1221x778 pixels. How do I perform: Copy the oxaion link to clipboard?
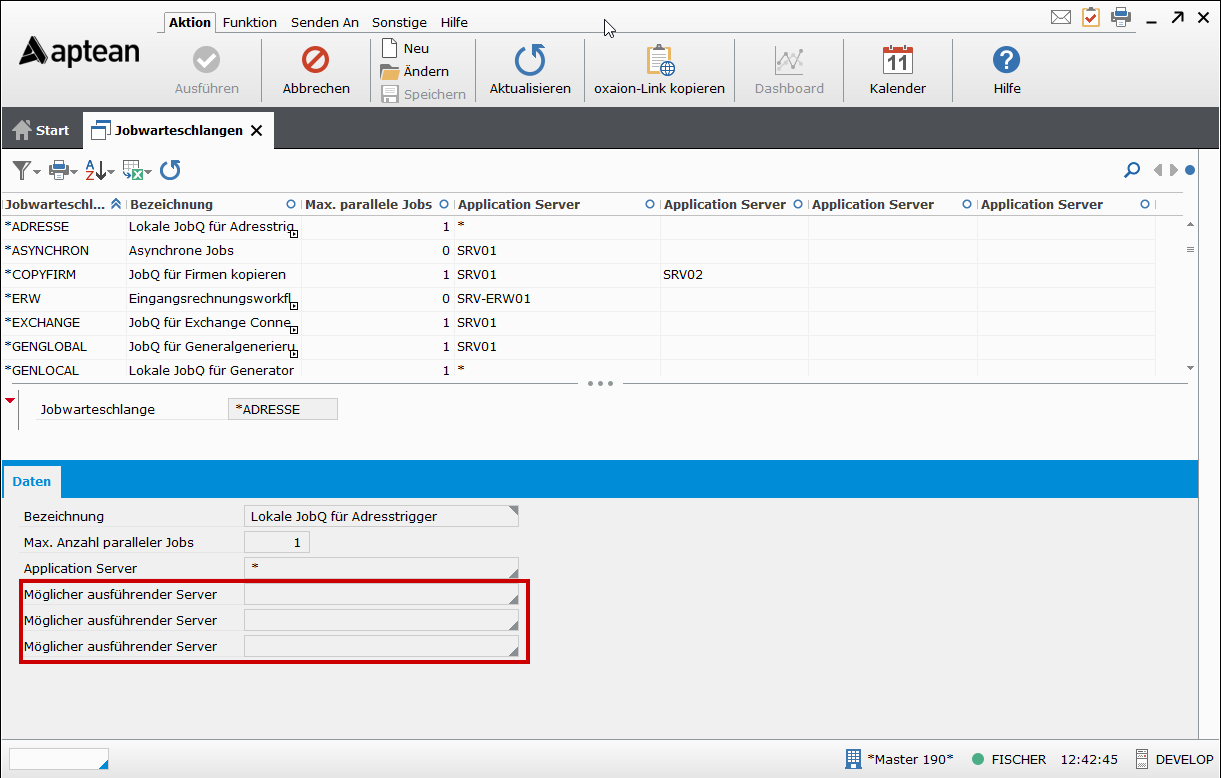point(659,62)
